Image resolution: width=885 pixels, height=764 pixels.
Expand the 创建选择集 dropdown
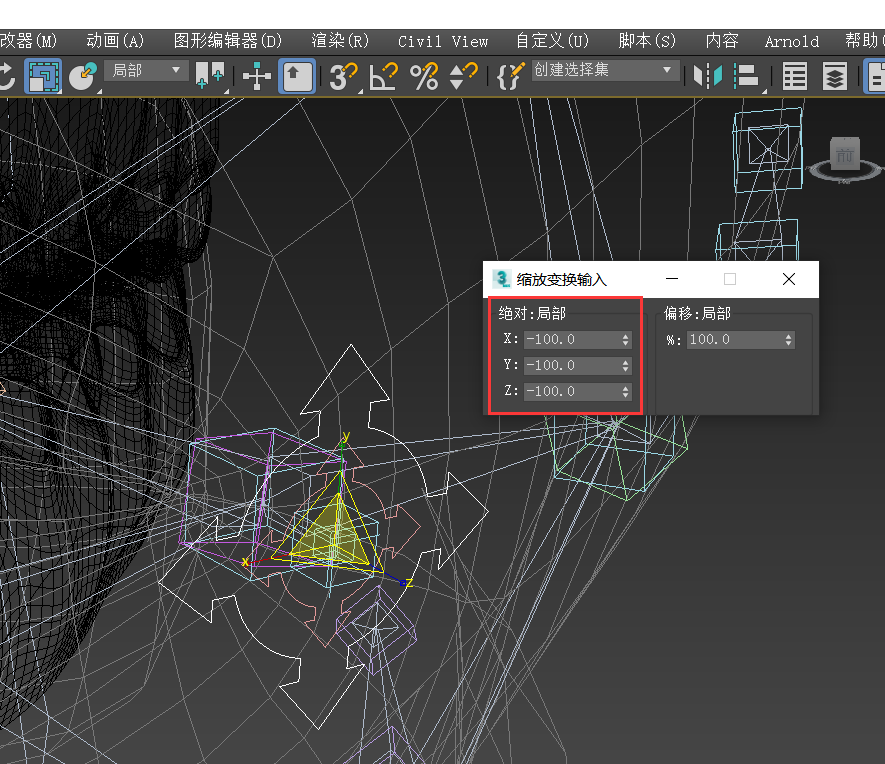point(604,70)
